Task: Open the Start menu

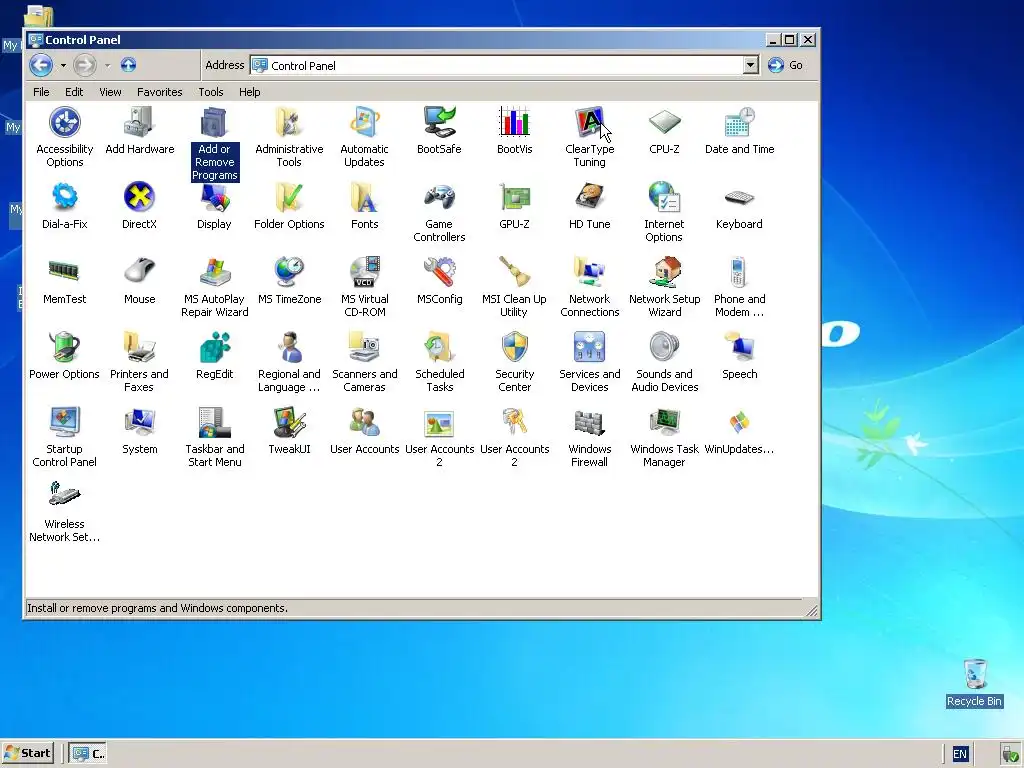Action: (27, 753)
